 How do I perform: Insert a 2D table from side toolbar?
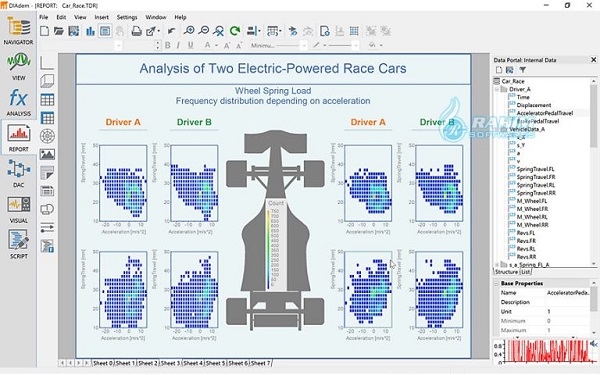coord(47,99)
